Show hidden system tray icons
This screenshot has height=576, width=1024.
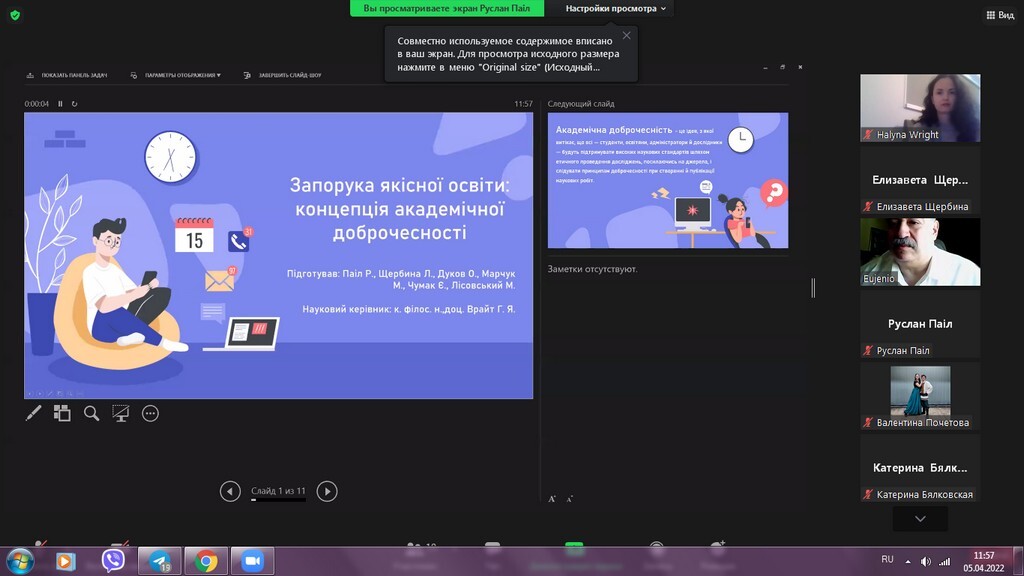coord(908,561)
